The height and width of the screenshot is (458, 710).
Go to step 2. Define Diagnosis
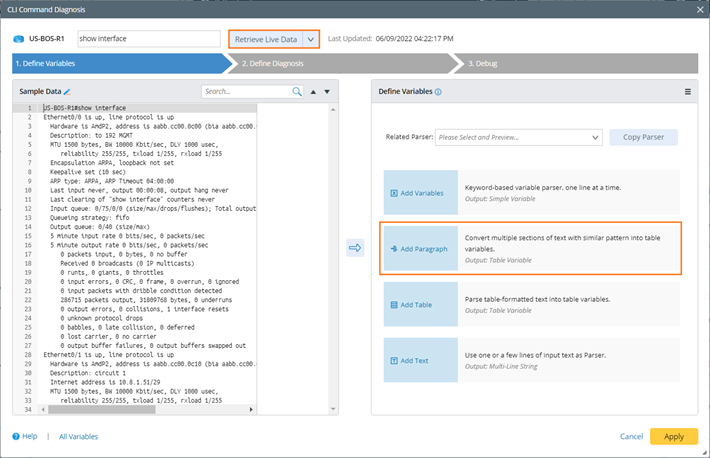click(342, 63)
